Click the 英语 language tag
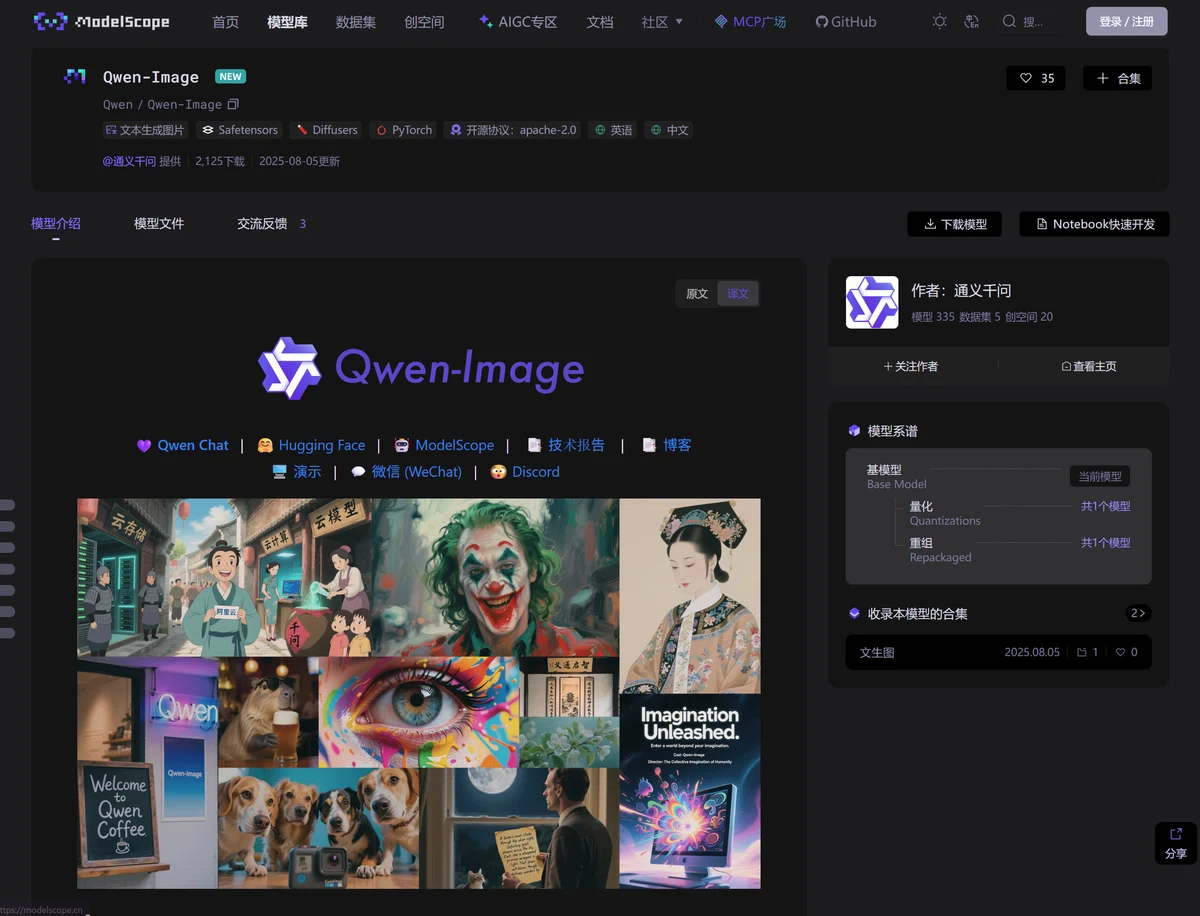Viewport: 1200px width, 916px height. pos(613,130)
